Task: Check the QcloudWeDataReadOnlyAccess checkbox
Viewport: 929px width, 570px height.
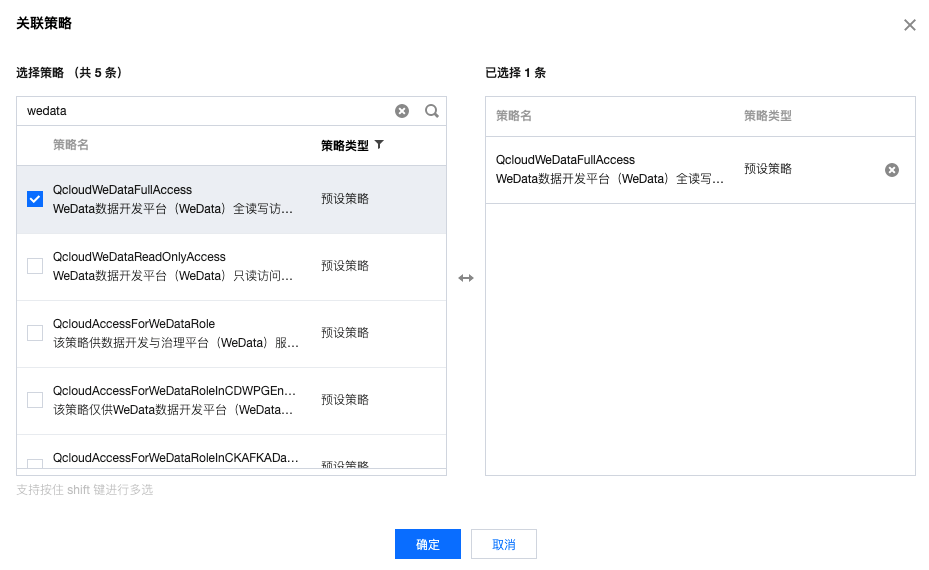Action: 35,266
